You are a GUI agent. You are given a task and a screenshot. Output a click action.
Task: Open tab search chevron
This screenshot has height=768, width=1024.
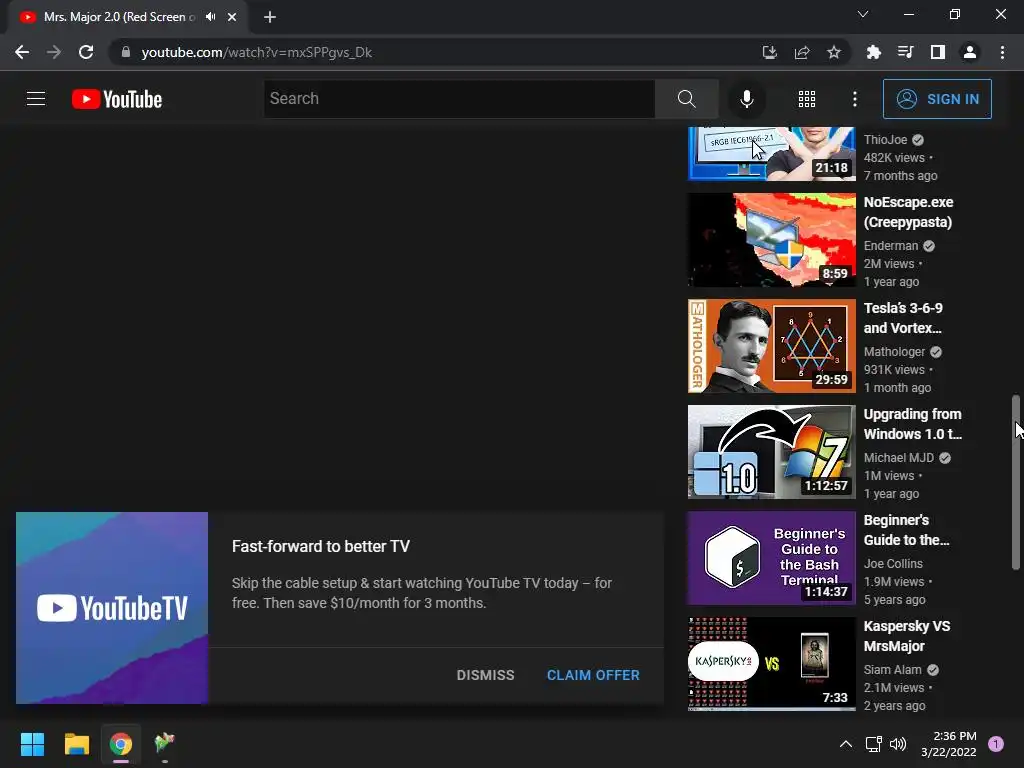pos(863,14)
